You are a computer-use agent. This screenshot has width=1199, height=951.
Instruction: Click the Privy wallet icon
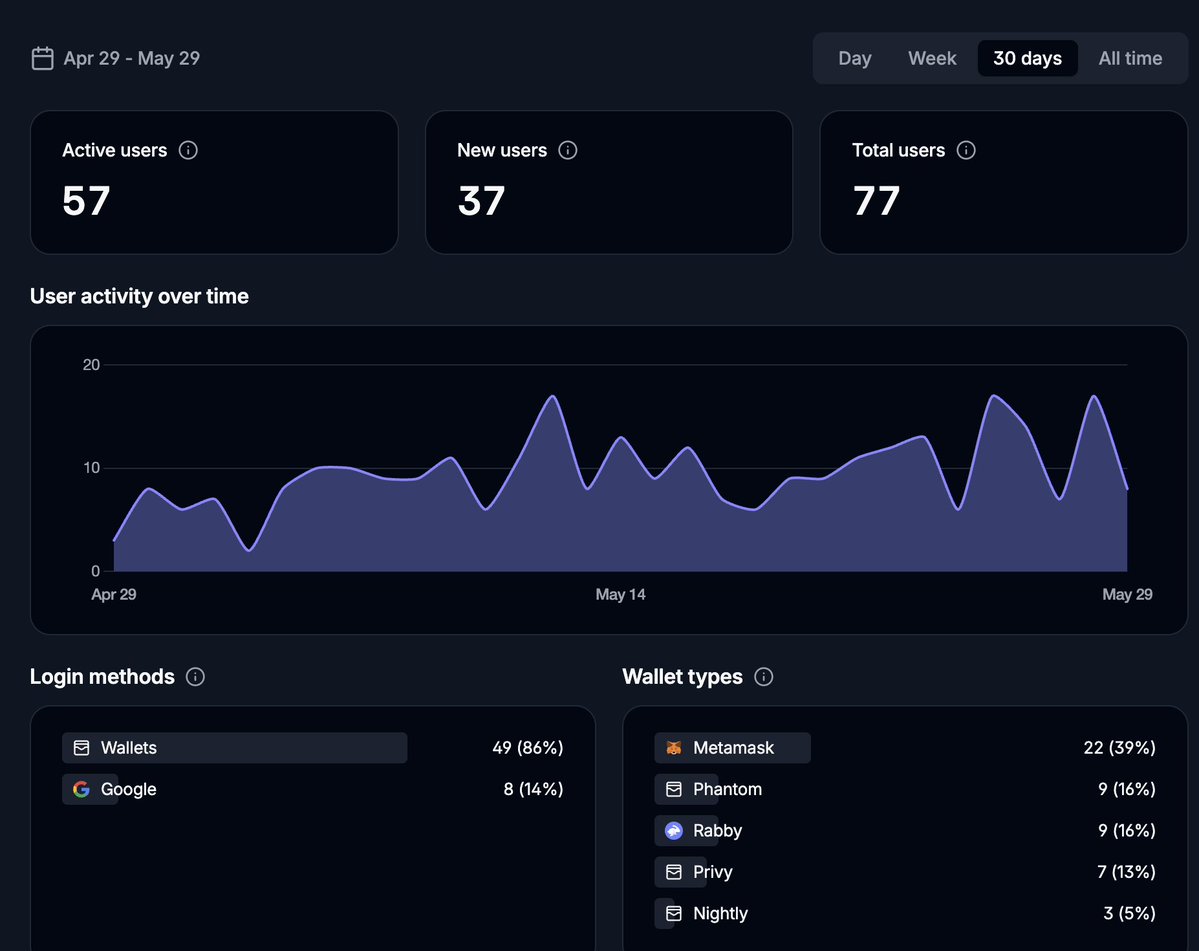tap(674, 871)
